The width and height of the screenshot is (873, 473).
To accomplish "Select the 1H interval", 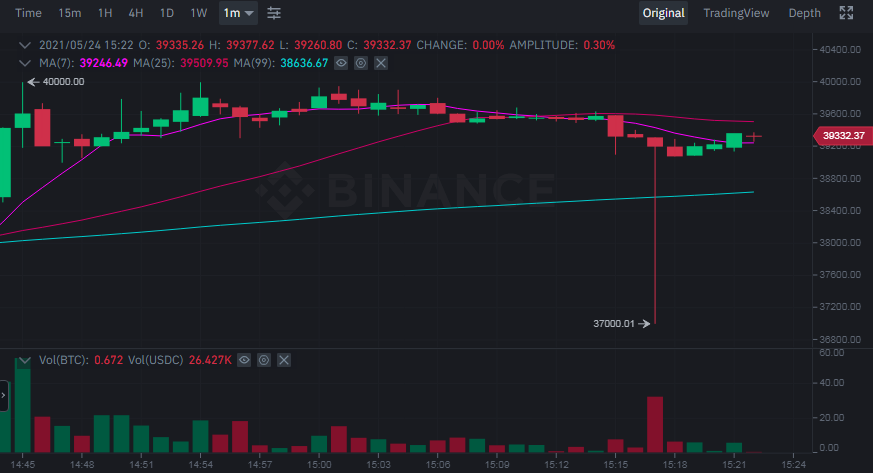I will point(105,13).
